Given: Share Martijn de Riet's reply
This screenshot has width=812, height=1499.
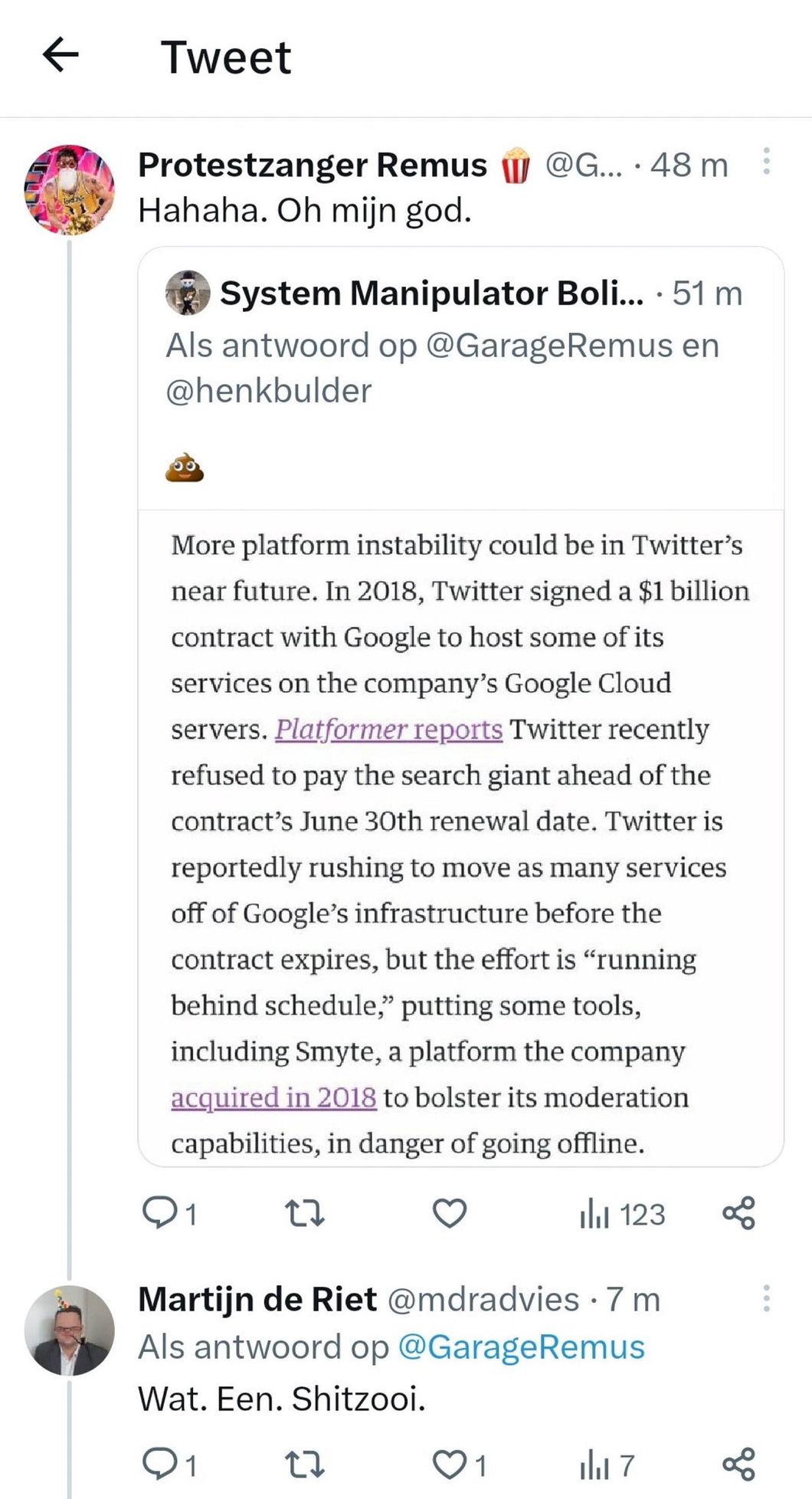Looking at the screenshot, I should click(x=738, y=1465).
